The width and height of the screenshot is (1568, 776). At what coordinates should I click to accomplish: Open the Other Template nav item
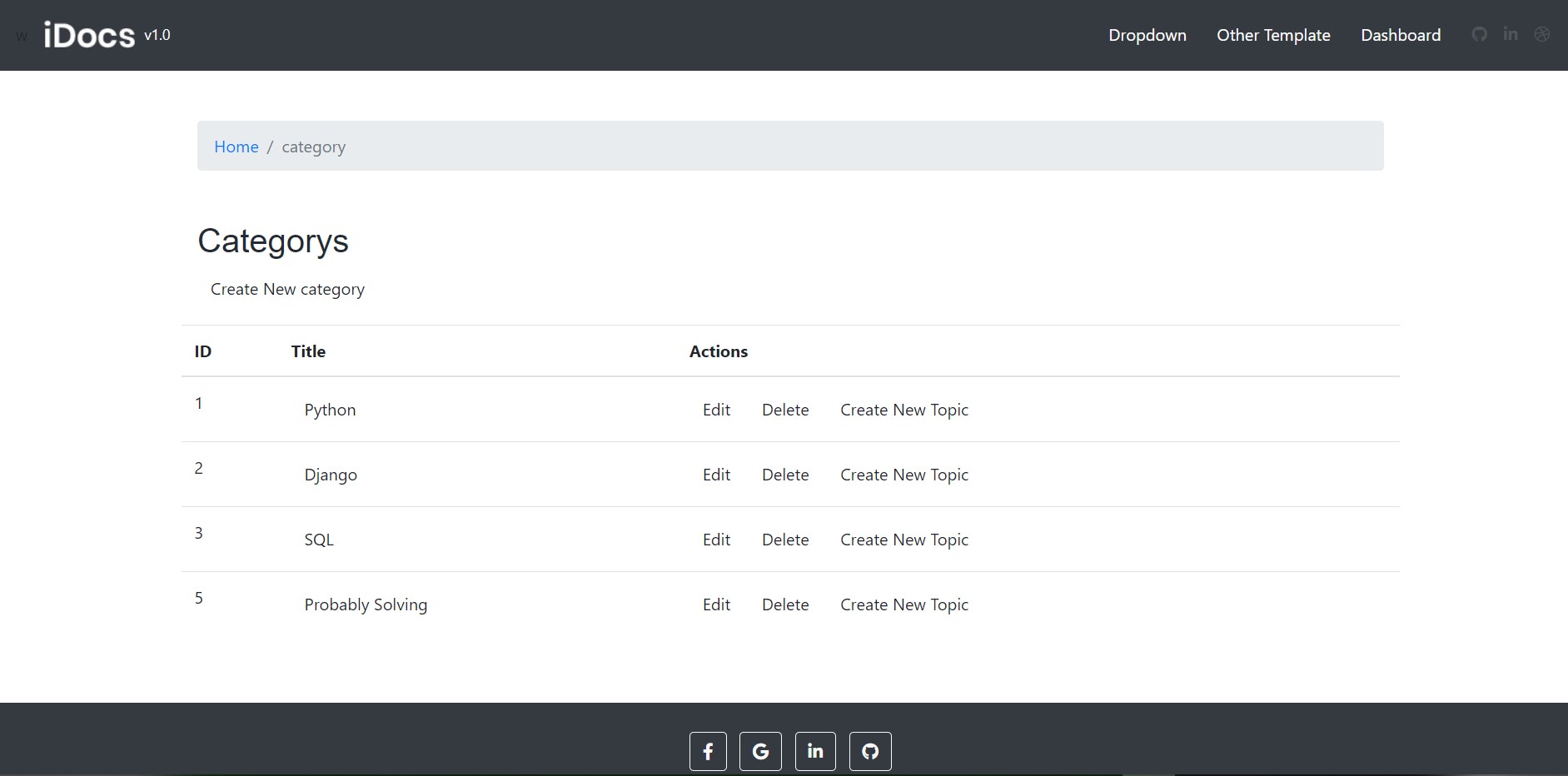1273,35
